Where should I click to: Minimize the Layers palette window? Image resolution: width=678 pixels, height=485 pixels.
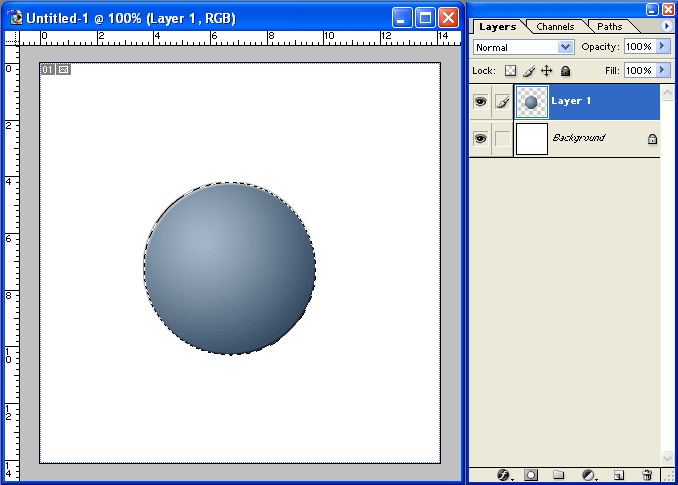(652, 9)
